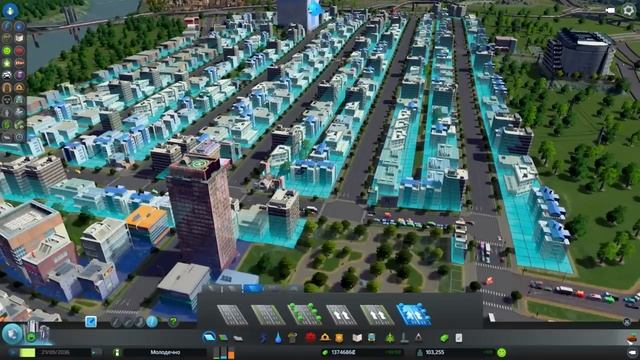Viewport: 640px width, 360px height.
Task: Toggle the blue snapping options button
Action: click(x=91, y=322)
